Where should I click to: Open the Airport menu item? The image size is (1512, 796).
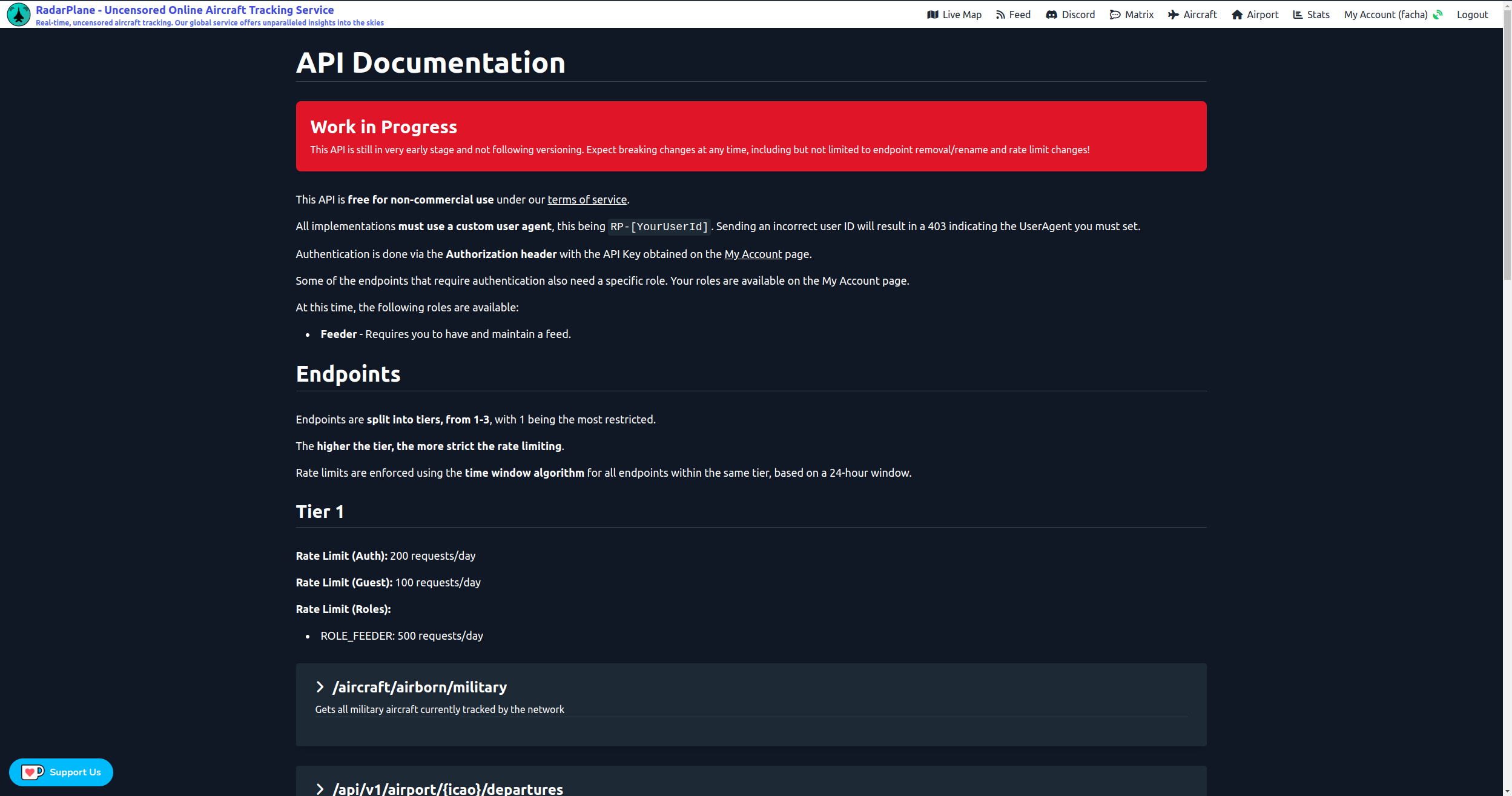[1255, 15]
